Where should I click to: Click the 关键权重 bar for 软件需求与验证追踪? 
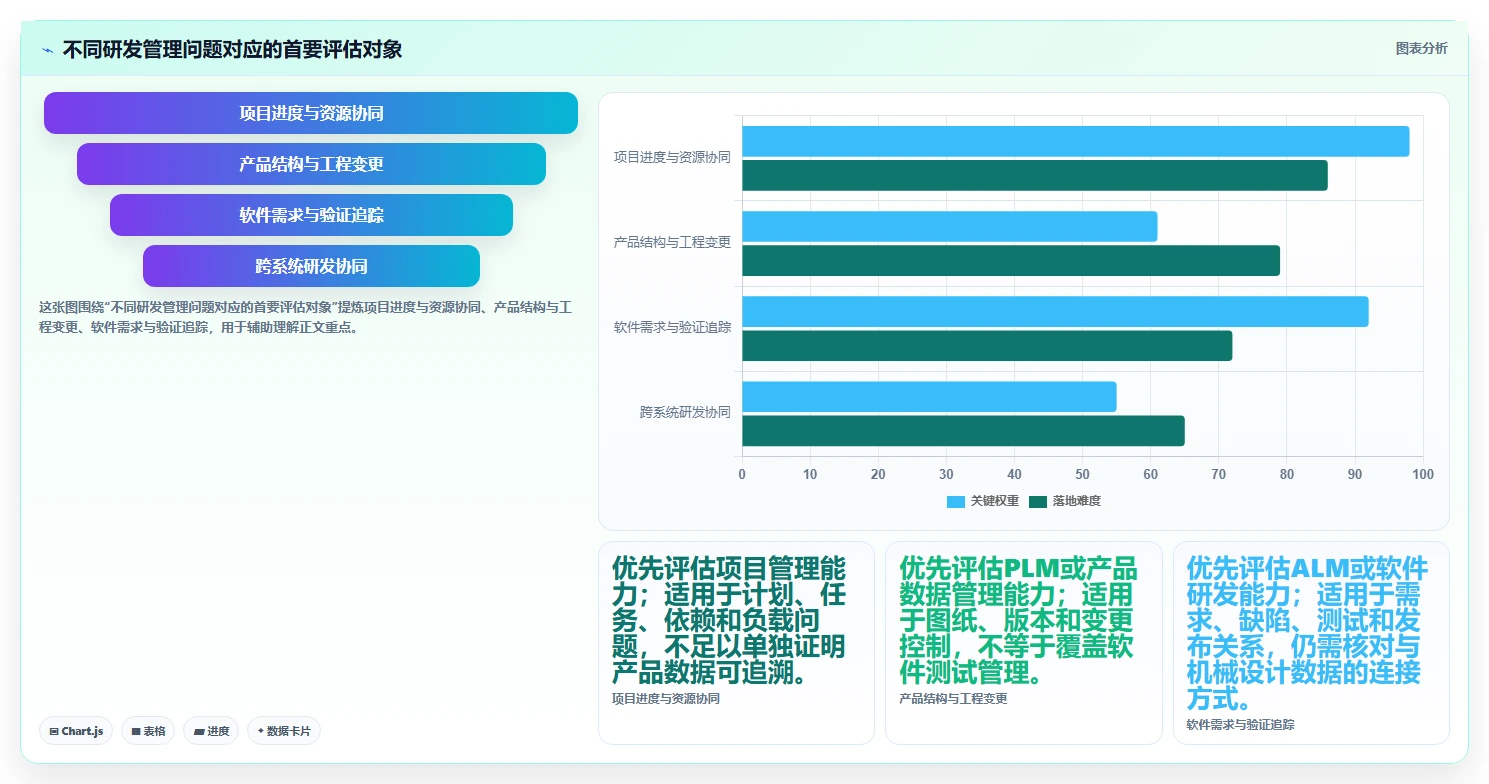click(1055, 311)
